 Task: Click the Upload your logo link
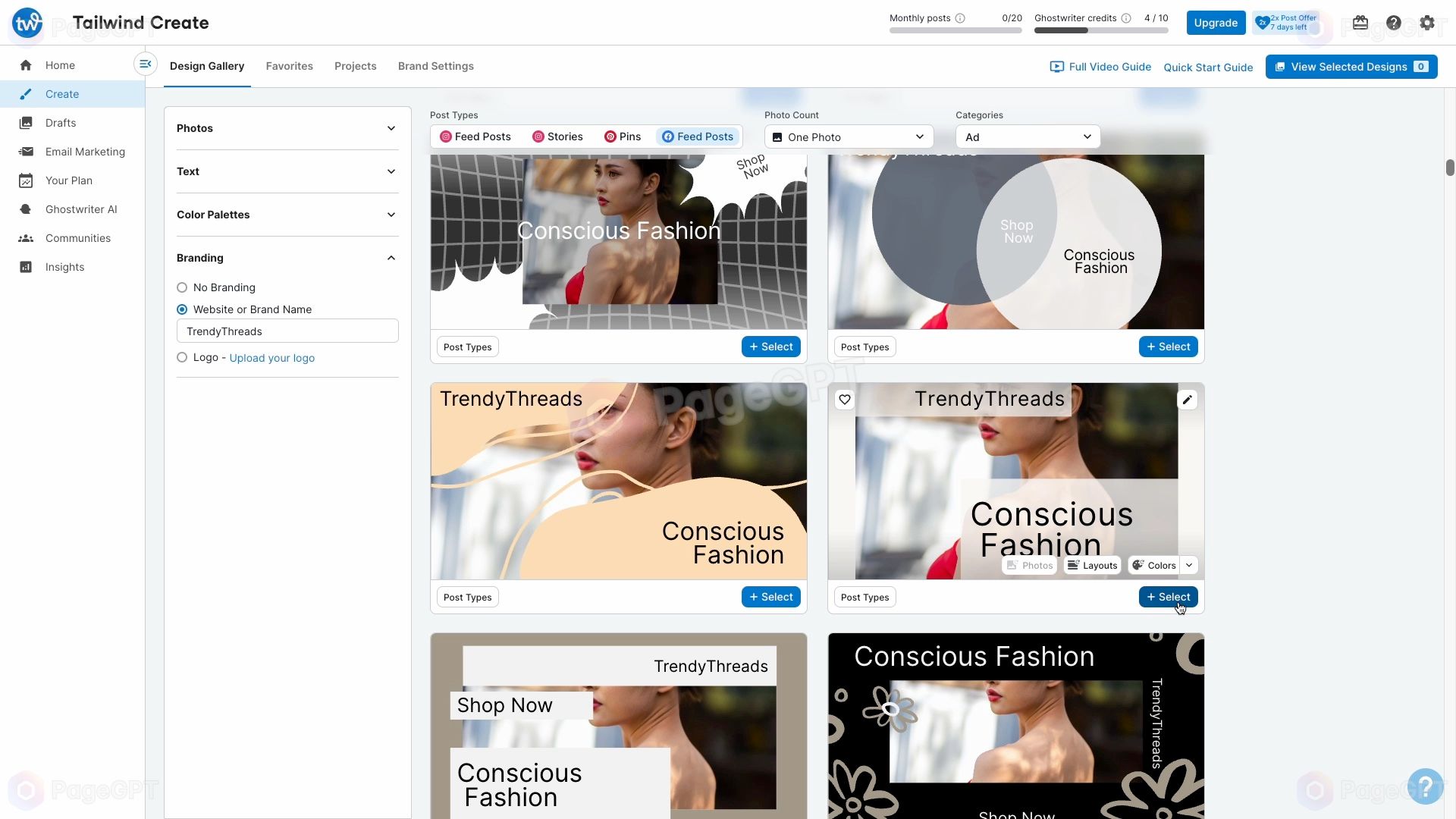[272, 357]
